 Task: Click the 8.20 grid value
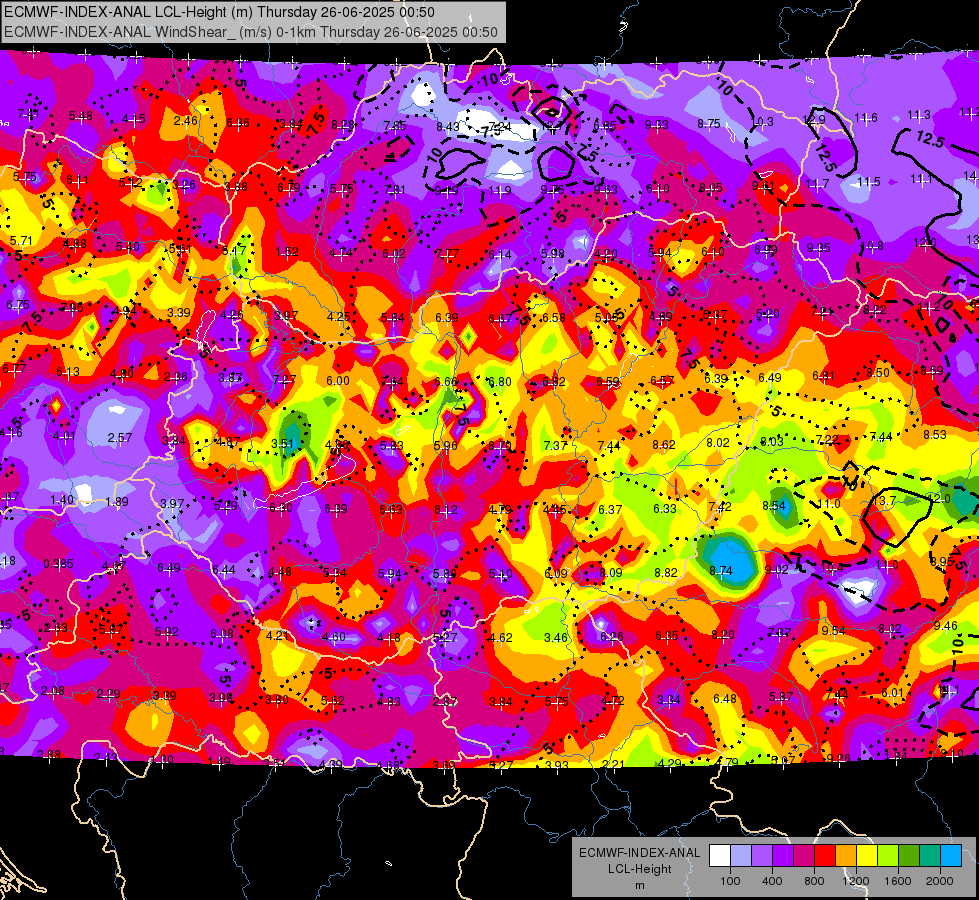click(x=723, y=635)
